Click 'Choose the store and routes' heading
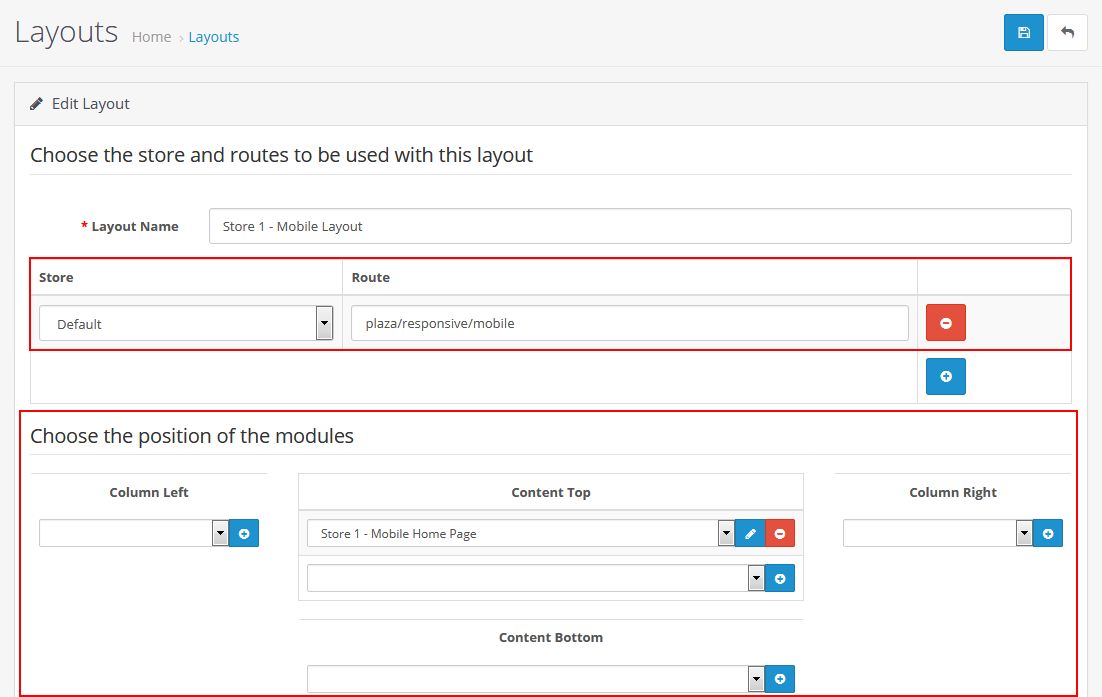Image resolution: width=1102 pixels, height=697 pixels. pyautogui.click(x=281, y=155)
